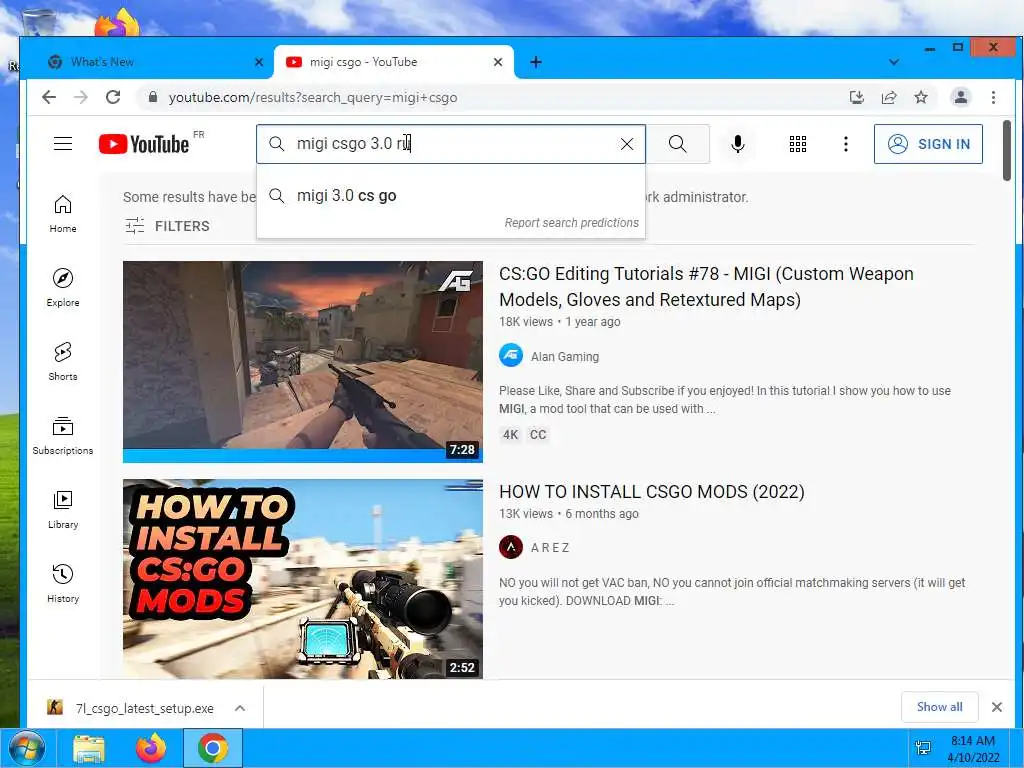
Task: Click Show all downloads
Action: [939, 707]
